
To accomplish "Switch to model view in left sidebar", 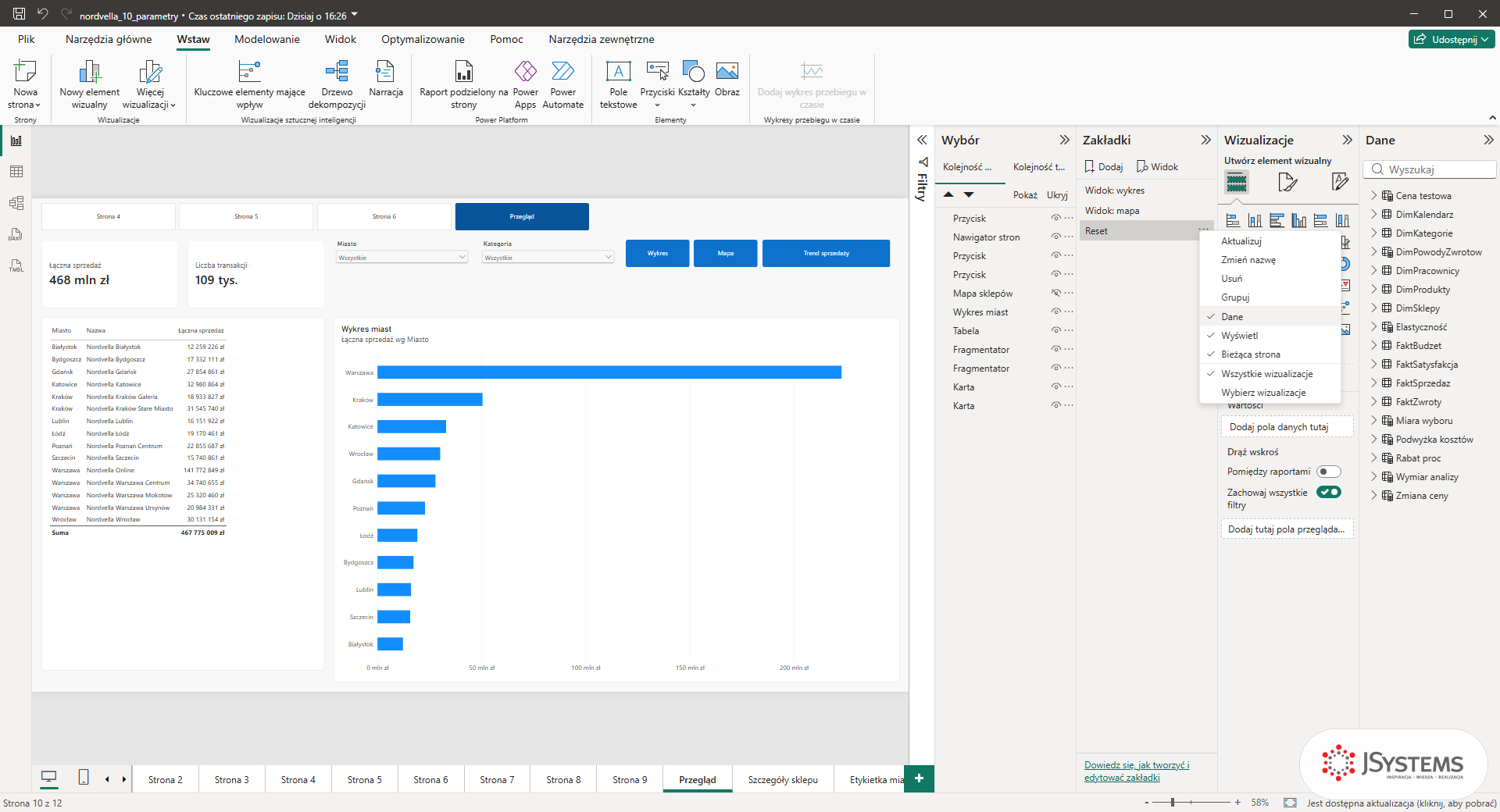I will pos(16,203).
